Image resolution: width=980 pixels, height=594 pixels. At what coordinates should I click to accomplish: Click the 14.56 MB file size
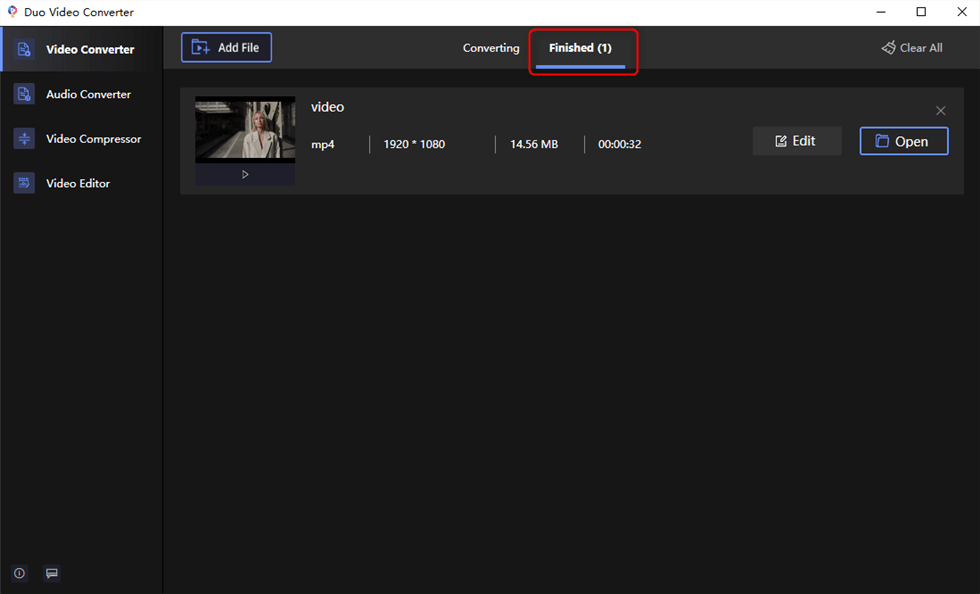(x=534, y=144)
